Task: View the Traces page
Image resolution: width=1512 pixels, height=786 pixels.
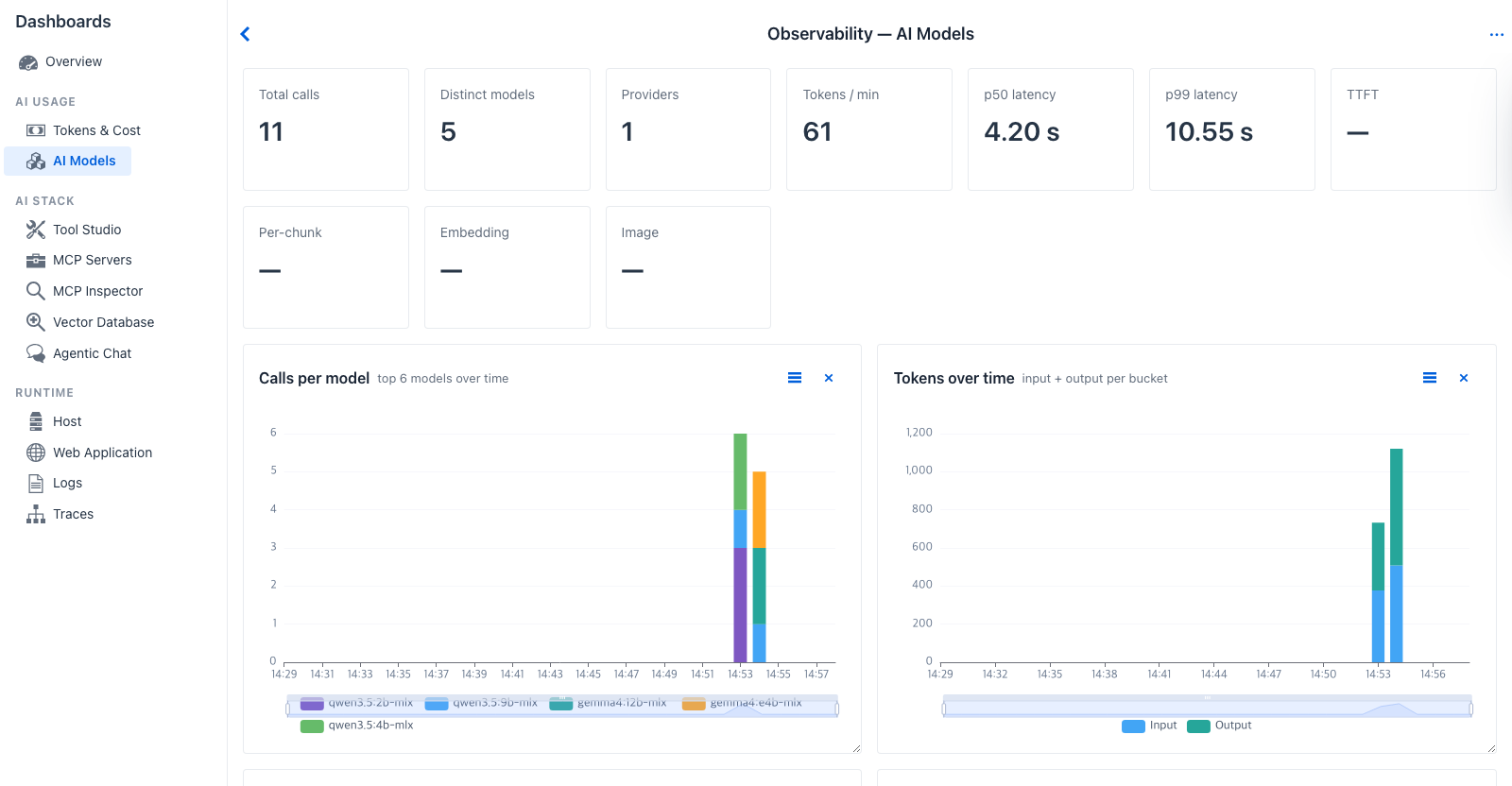Action: coord(73,514)
